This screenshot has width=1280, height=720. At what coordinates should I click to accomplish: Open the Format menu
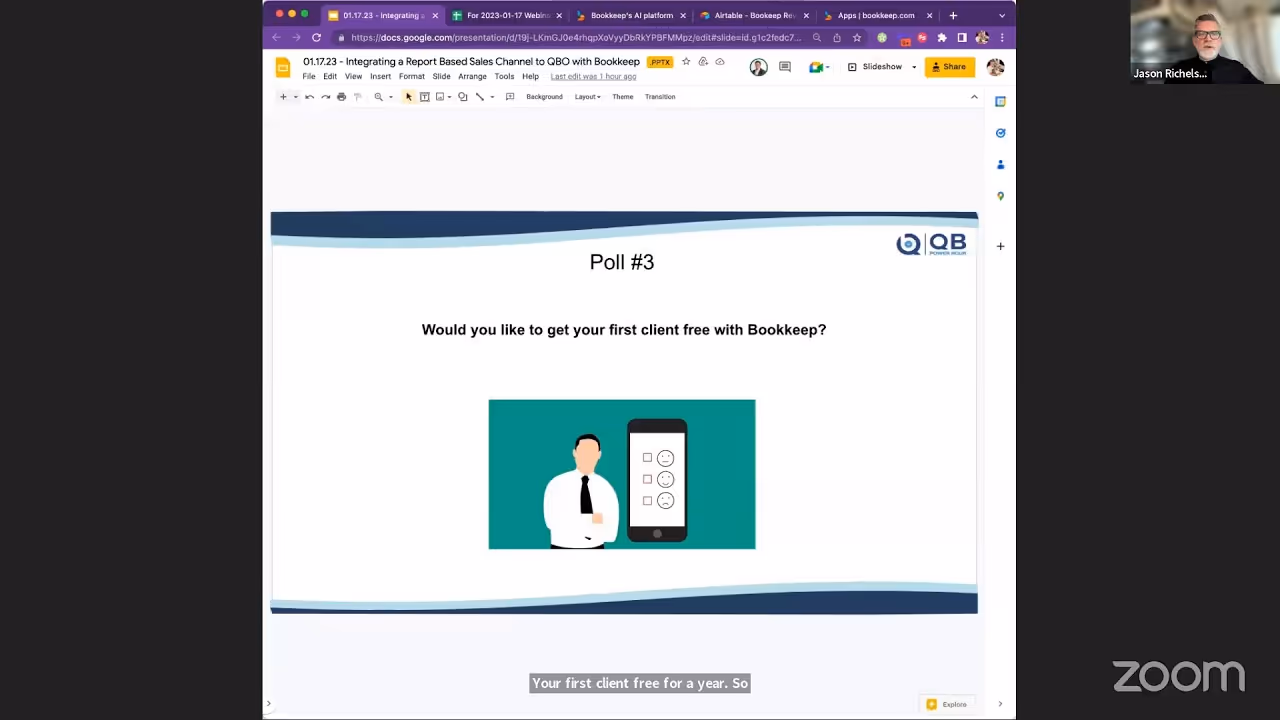(x=412, y=77)
